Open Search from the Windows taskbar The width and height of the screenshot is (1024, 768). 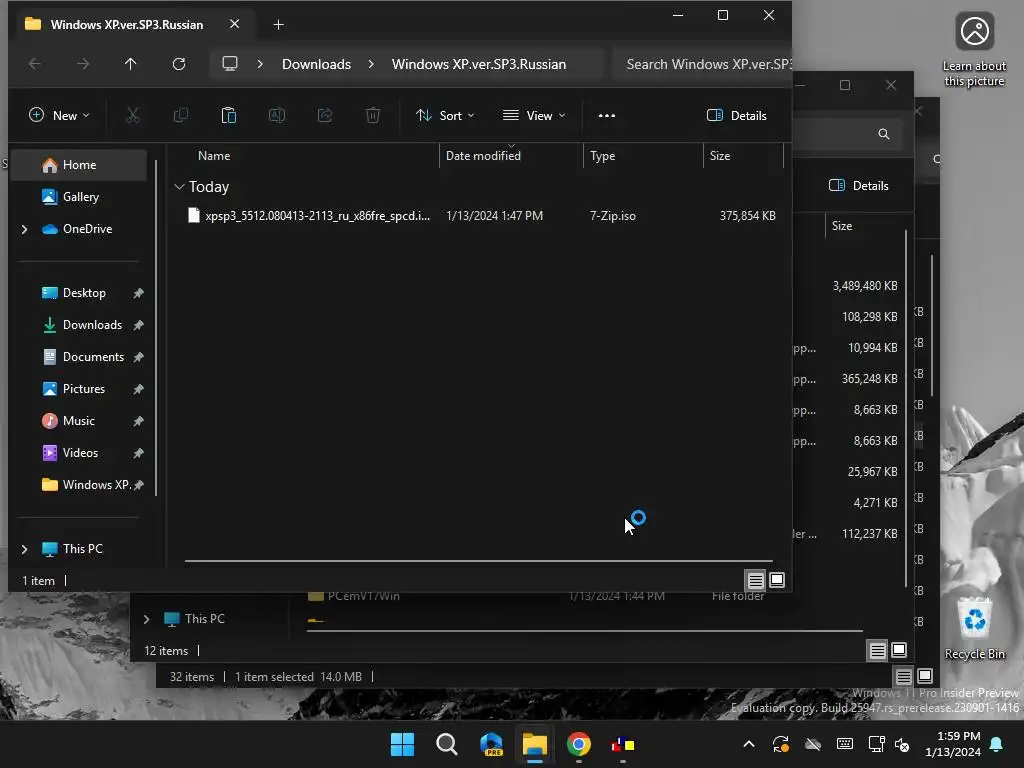[x=447, y=744]
